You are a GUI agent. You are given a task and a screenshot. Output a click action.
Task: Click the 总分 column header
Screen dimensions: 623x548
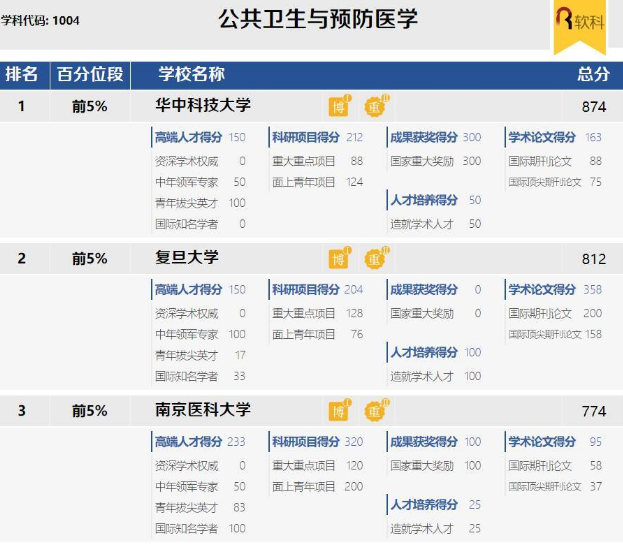(x=593, y=74)
